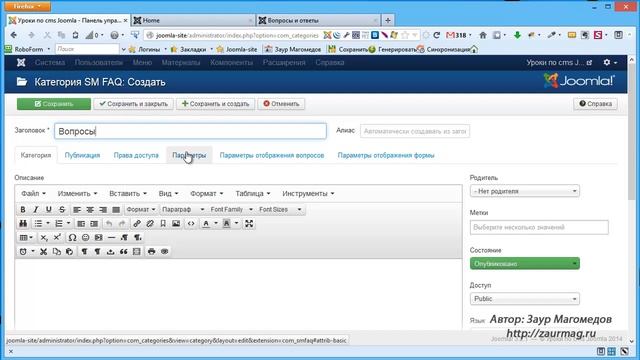This screenshot has width=640, height=360.
Task: Switch to Вопросы и ответы browser tab
Action: tap(318, 20)
